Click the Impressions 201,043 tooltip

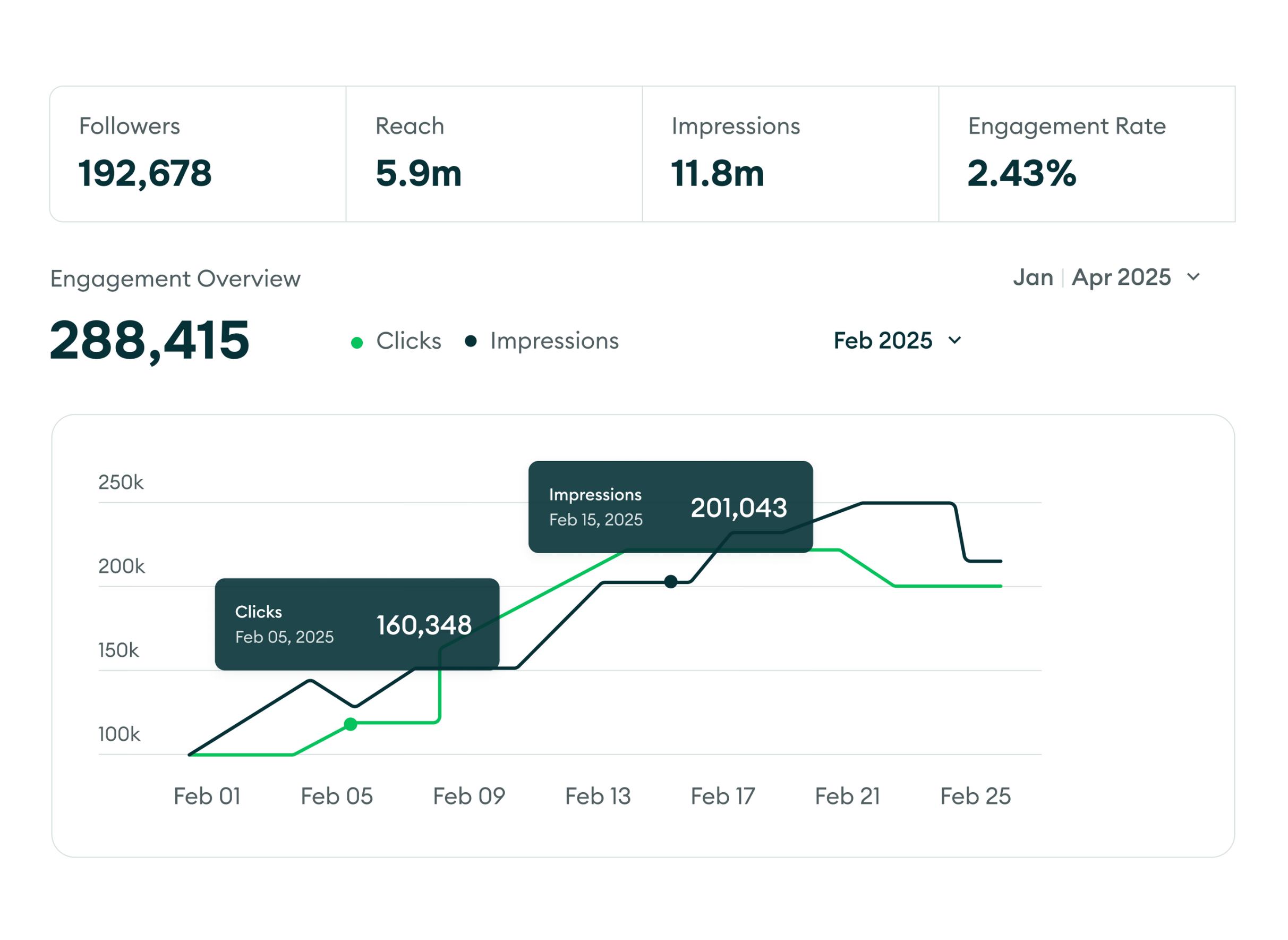pos(670,506)
